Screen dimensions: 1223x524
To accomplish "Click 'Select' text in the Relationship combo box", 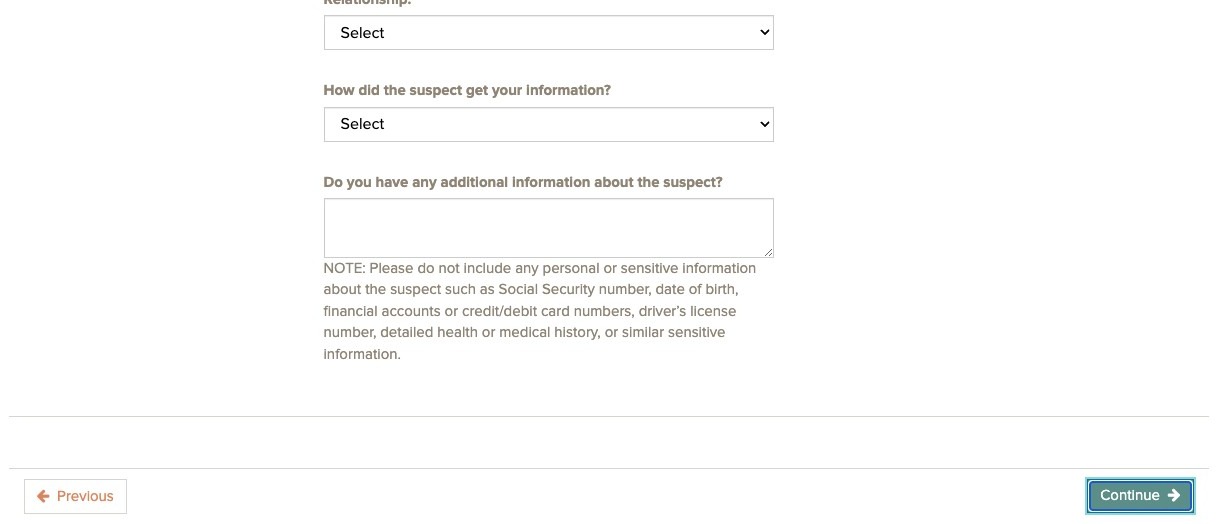I will click(x=362, y=33).
